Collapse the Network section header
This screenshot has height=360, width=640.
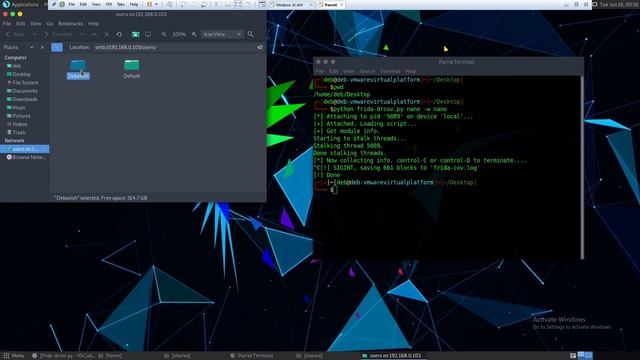click(x=14, y=140)
